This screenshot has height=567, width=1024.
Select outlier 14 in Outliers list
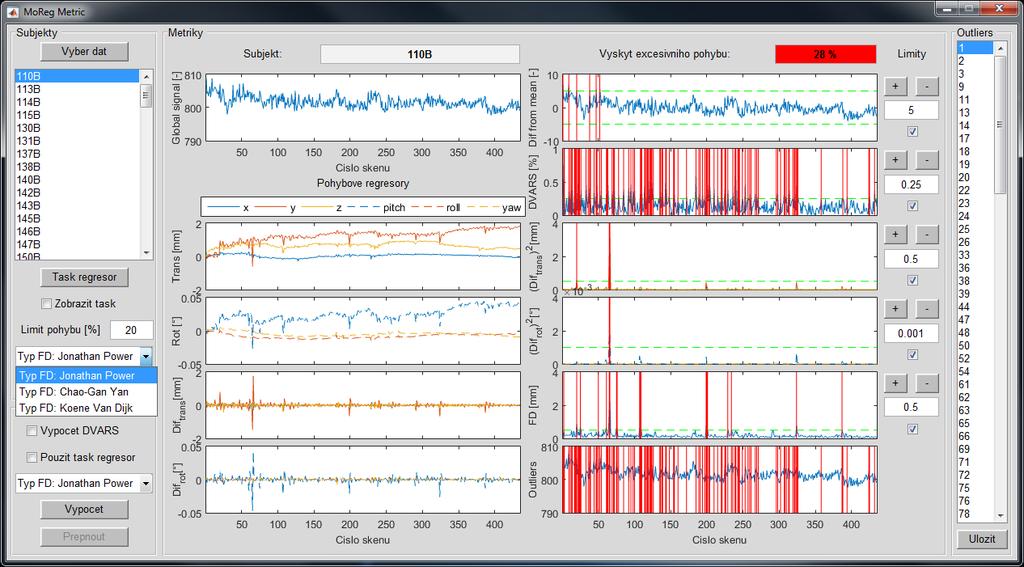tap(976, 125)
